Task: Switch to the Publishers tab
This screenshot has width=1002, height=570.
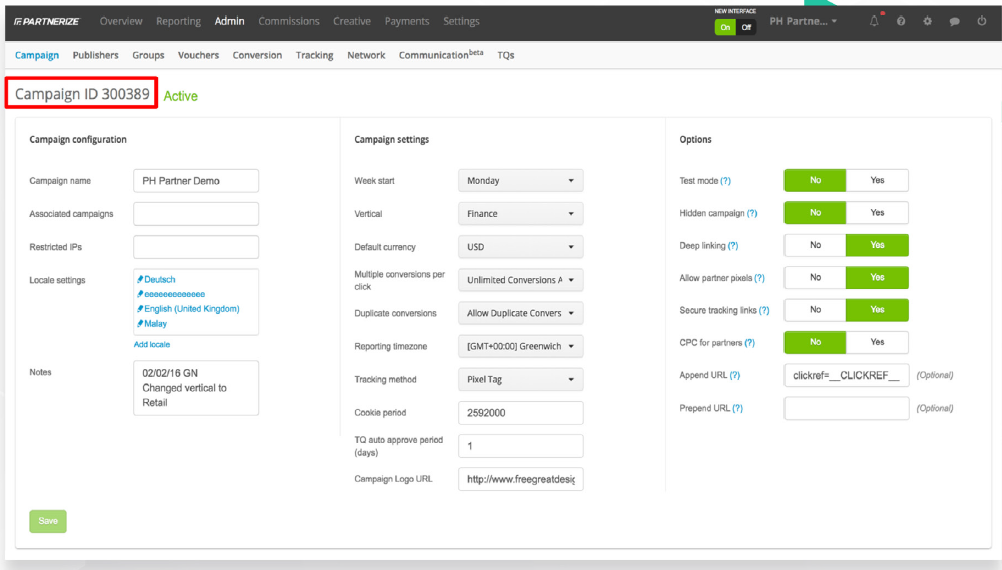Action: coord(95,55)
